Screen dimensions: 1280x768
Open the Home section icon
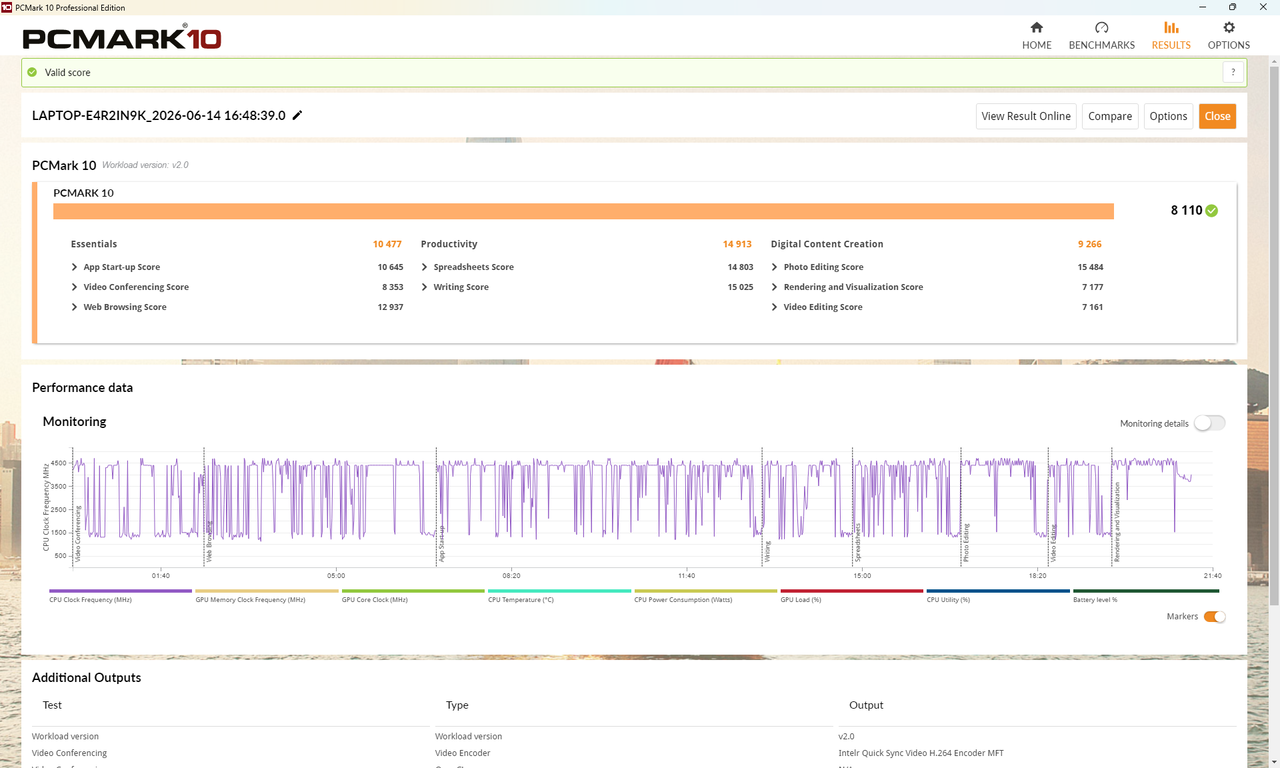(1036, 28)
